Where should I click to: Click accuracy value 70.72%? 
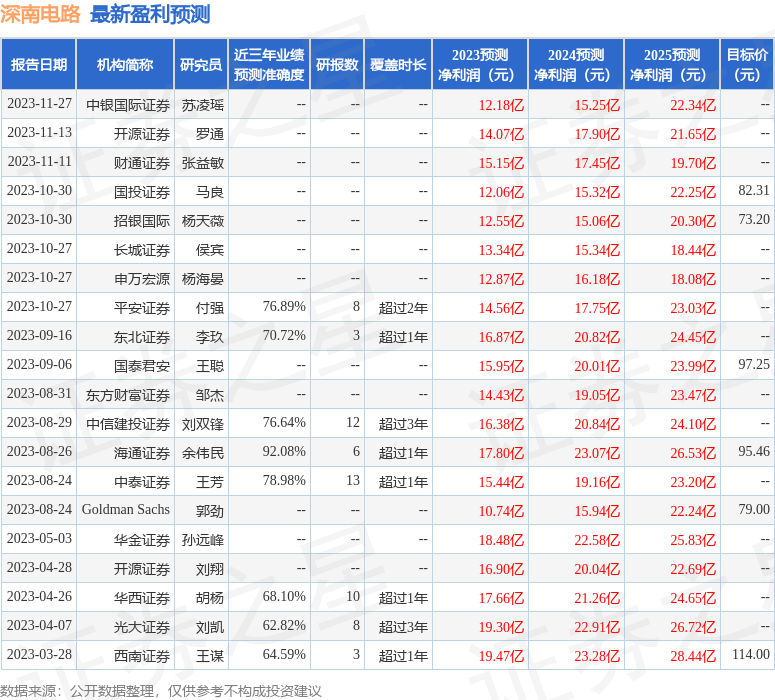284,336
